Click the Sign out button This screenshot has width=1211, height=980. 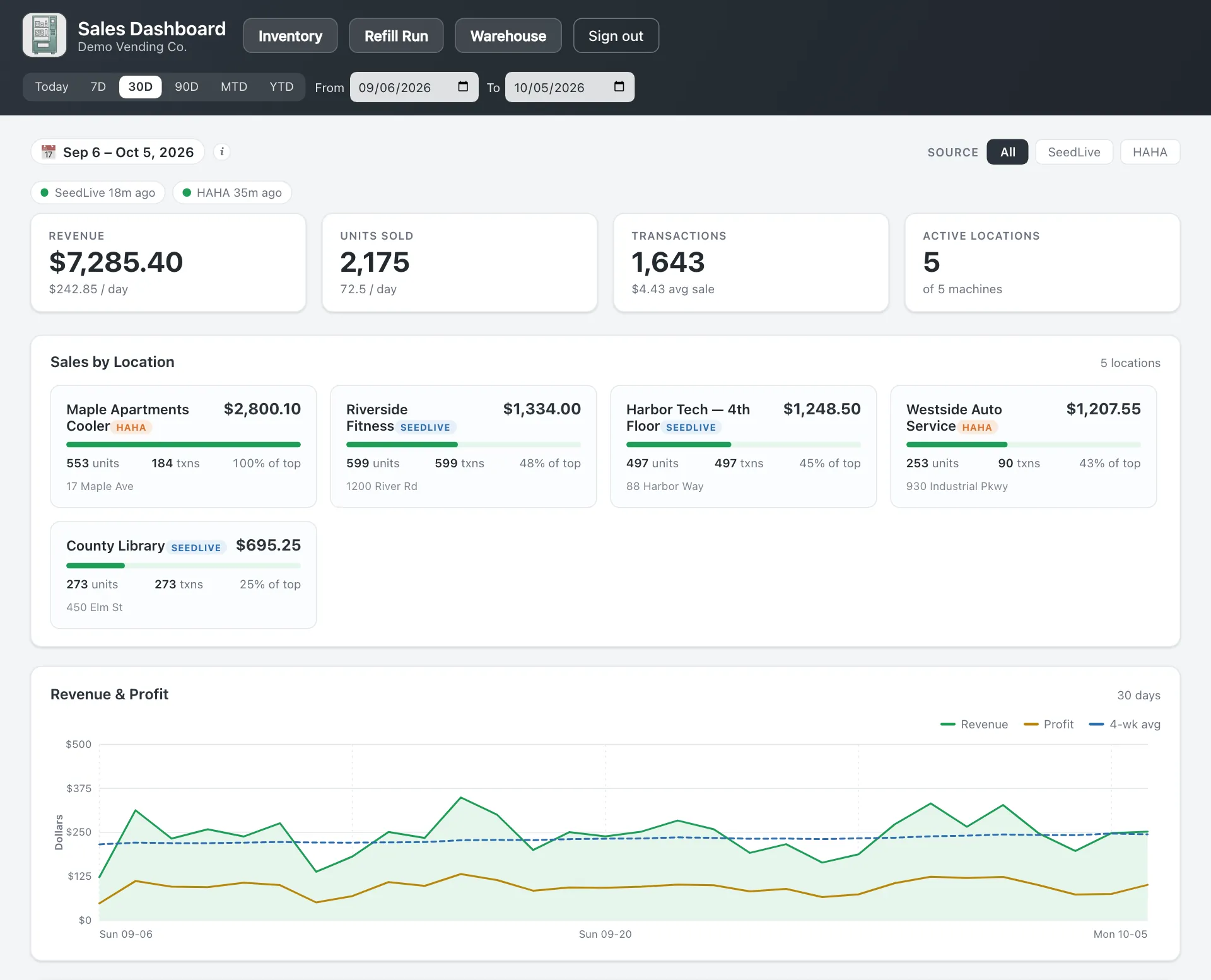point(616,36)
